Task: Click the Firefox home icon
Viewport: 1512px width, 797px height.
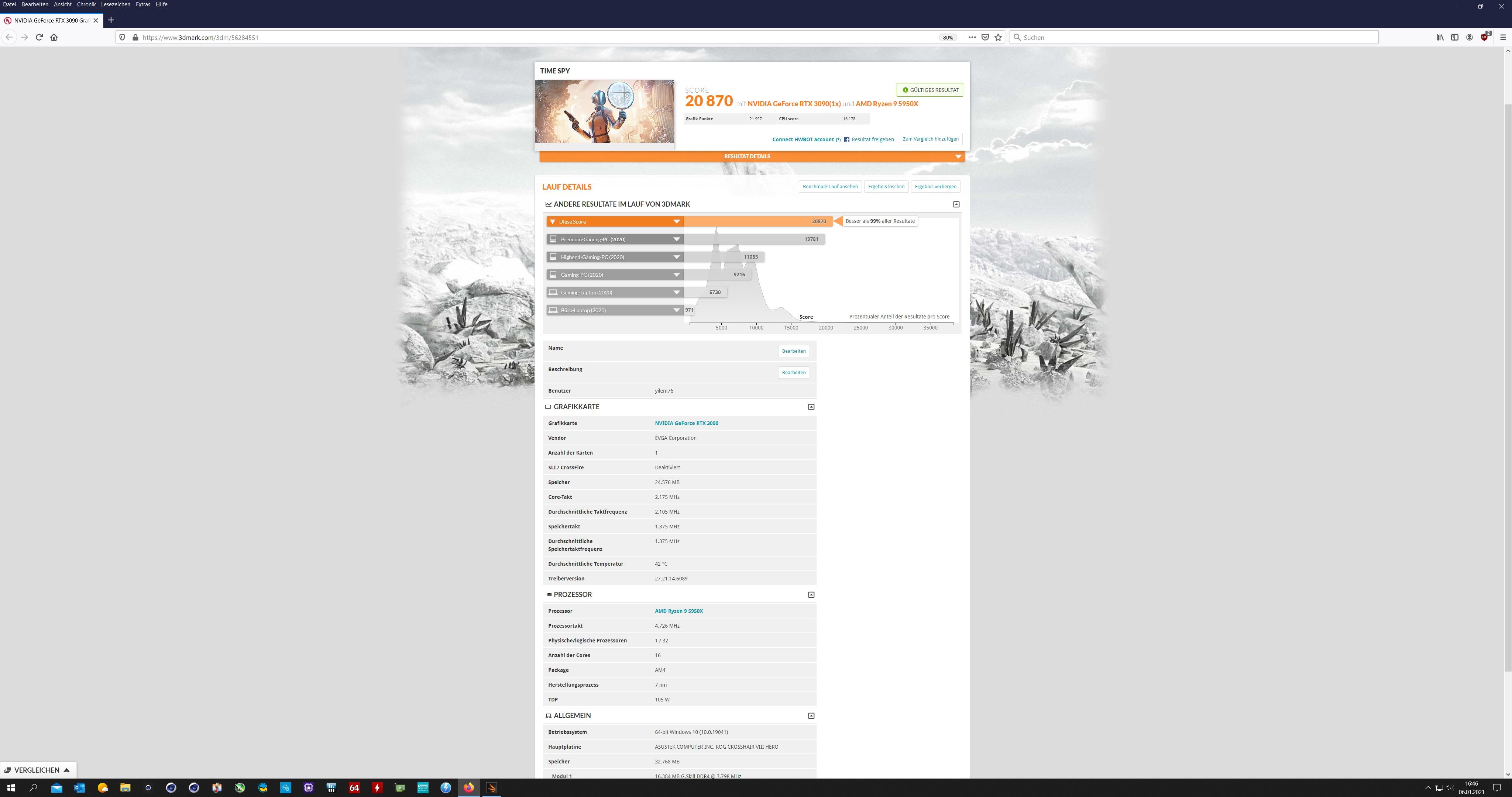Action: click(54, 37)
